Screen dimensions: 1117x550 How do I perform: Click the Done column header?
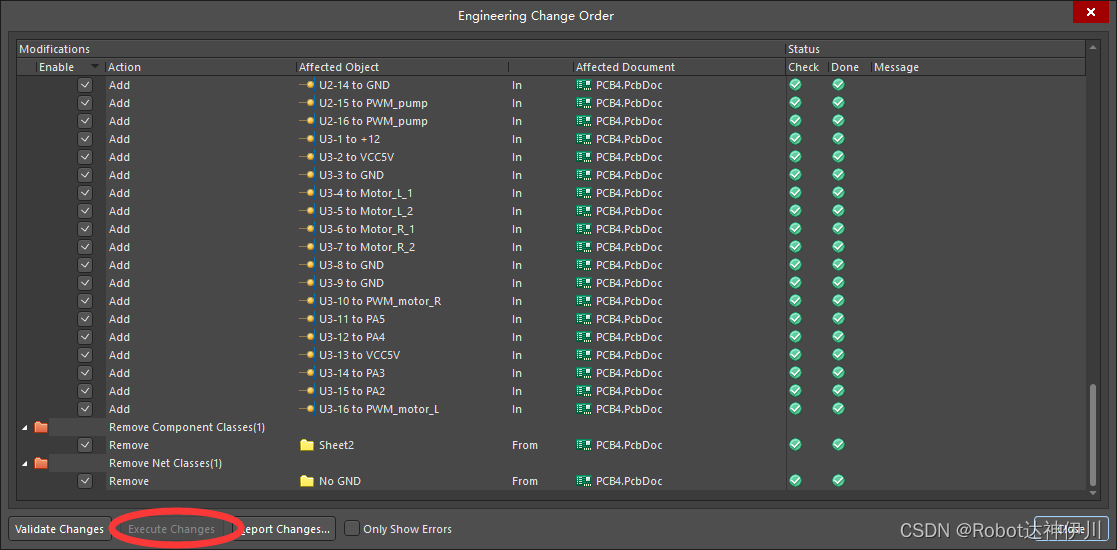coord(849,67)
